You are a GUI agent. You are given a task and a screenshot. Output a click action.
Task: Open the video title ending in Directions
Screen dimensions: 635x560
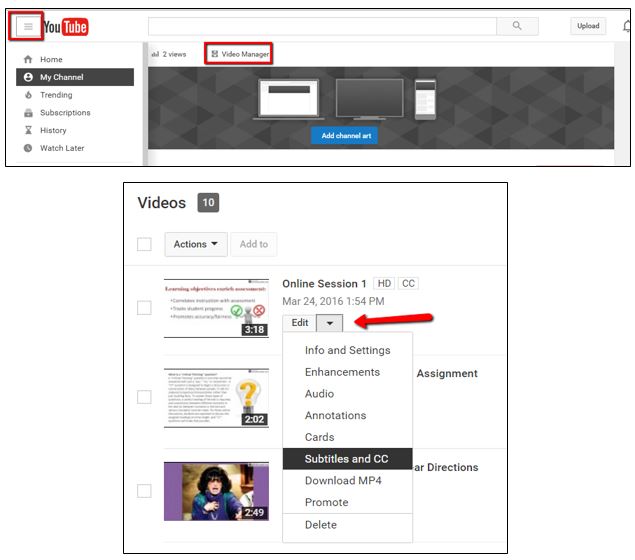pos(446,467)
